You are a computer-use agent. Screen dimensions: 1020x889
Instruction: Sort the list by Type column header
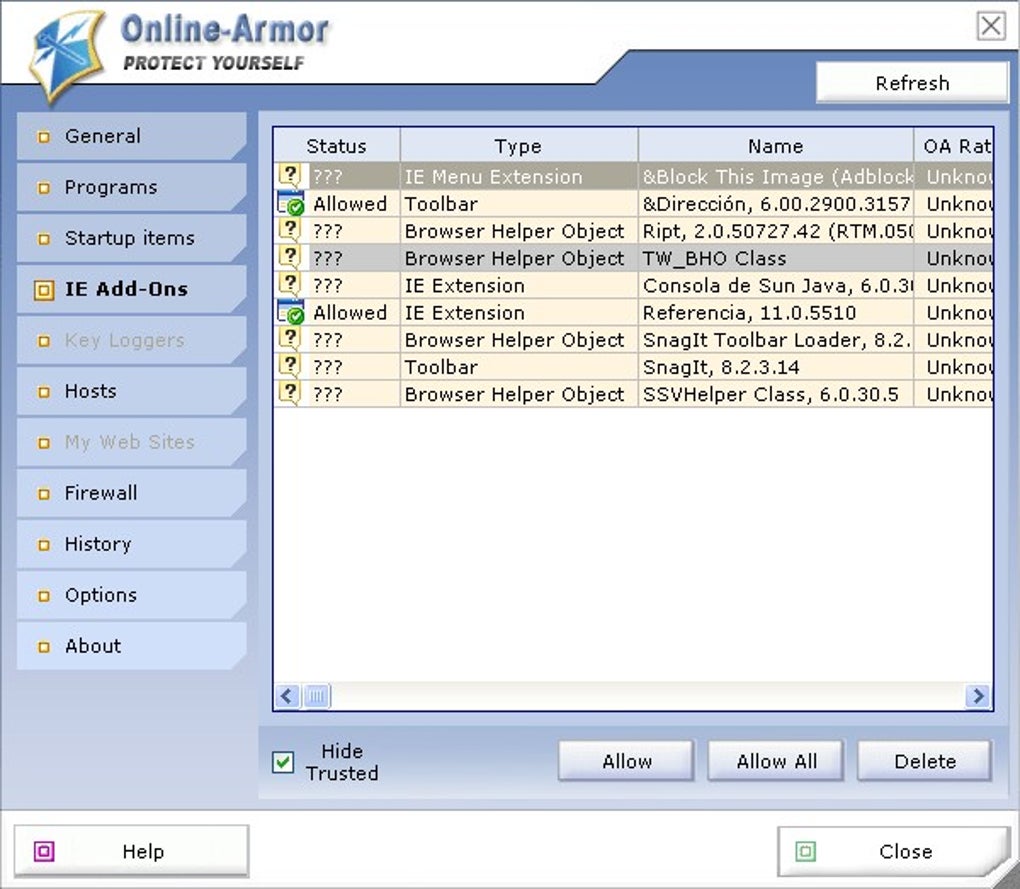[518, 146]
